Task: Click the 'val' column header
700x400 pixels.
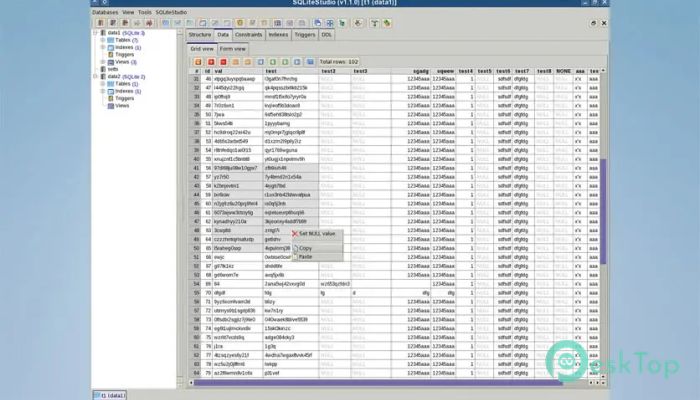Action: tap(238, 71)
